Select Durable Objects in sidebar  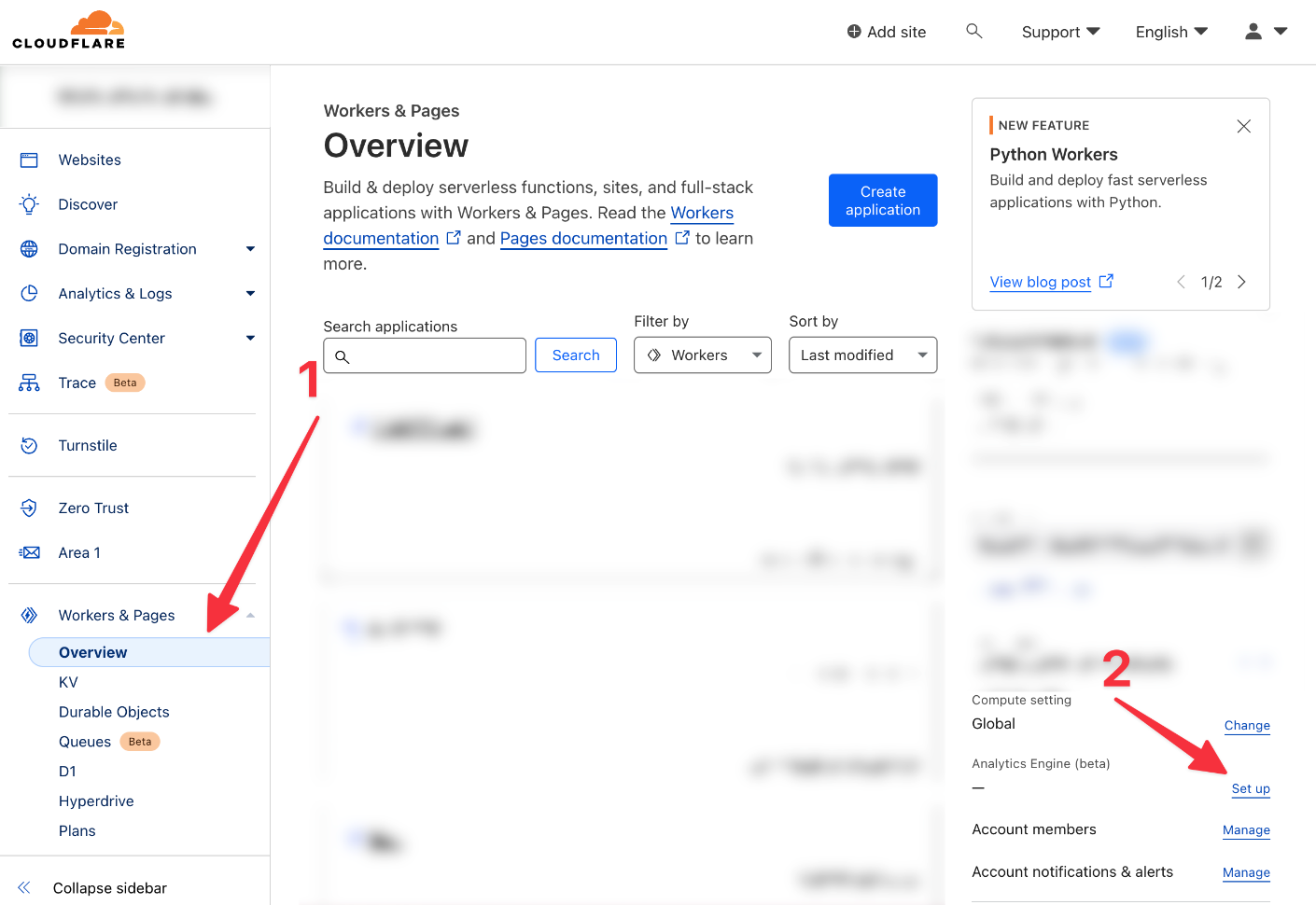tap(114, 713)
